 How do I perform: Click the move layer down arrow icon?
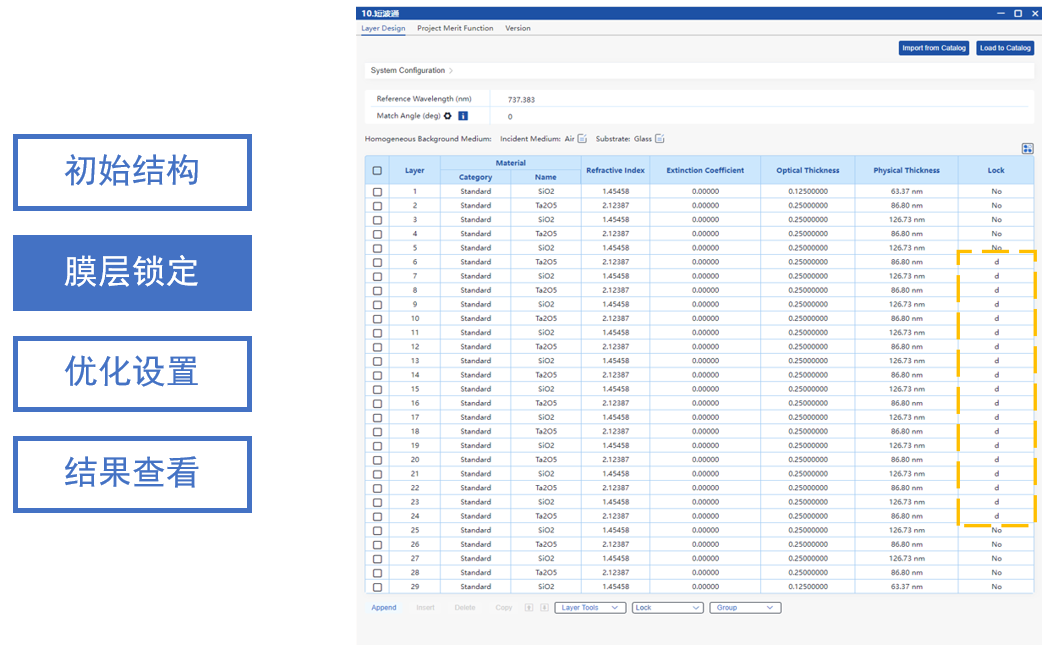544,608
